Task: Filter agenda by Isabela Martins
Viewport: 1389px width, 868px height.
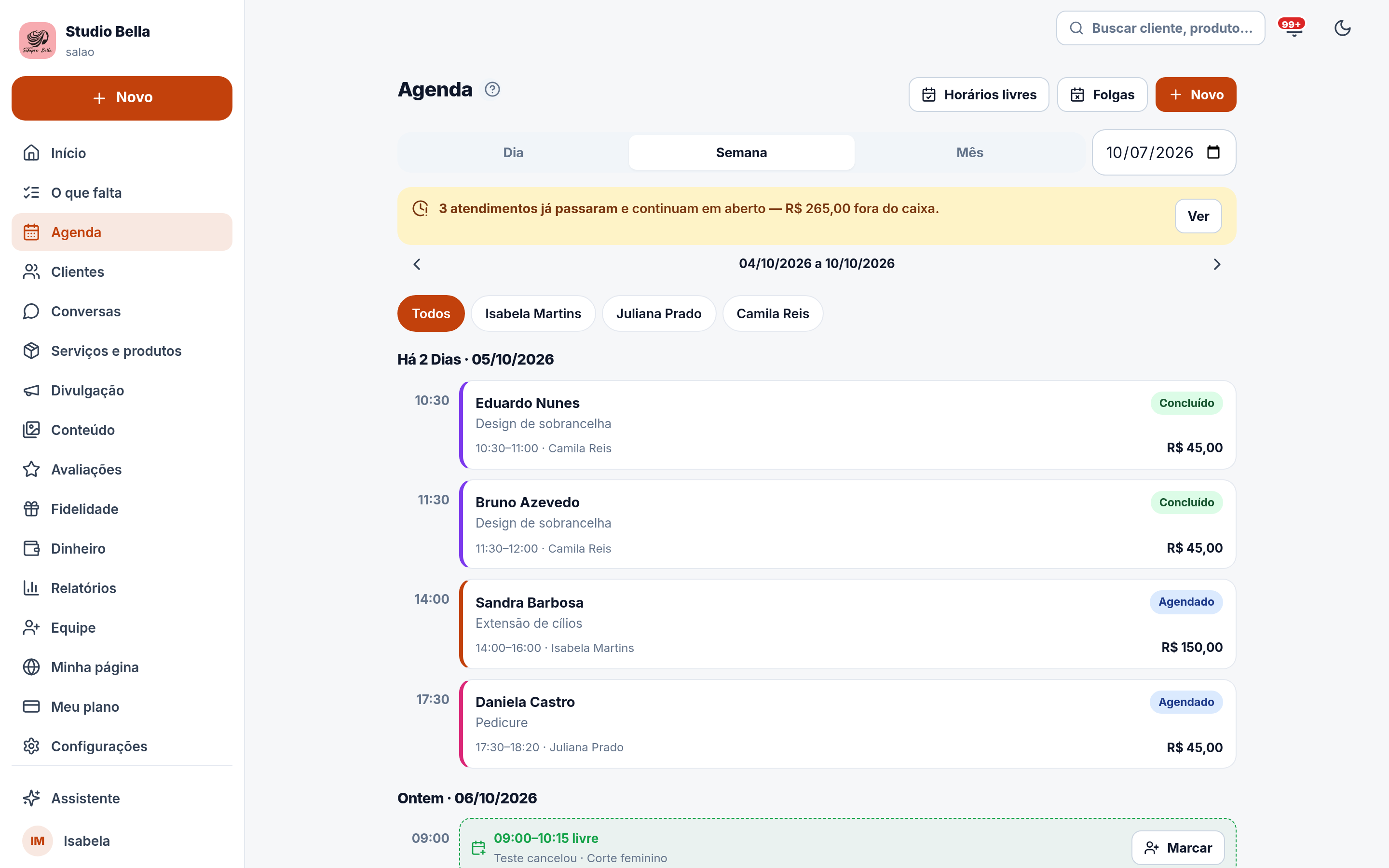Action: pos(533,313)
